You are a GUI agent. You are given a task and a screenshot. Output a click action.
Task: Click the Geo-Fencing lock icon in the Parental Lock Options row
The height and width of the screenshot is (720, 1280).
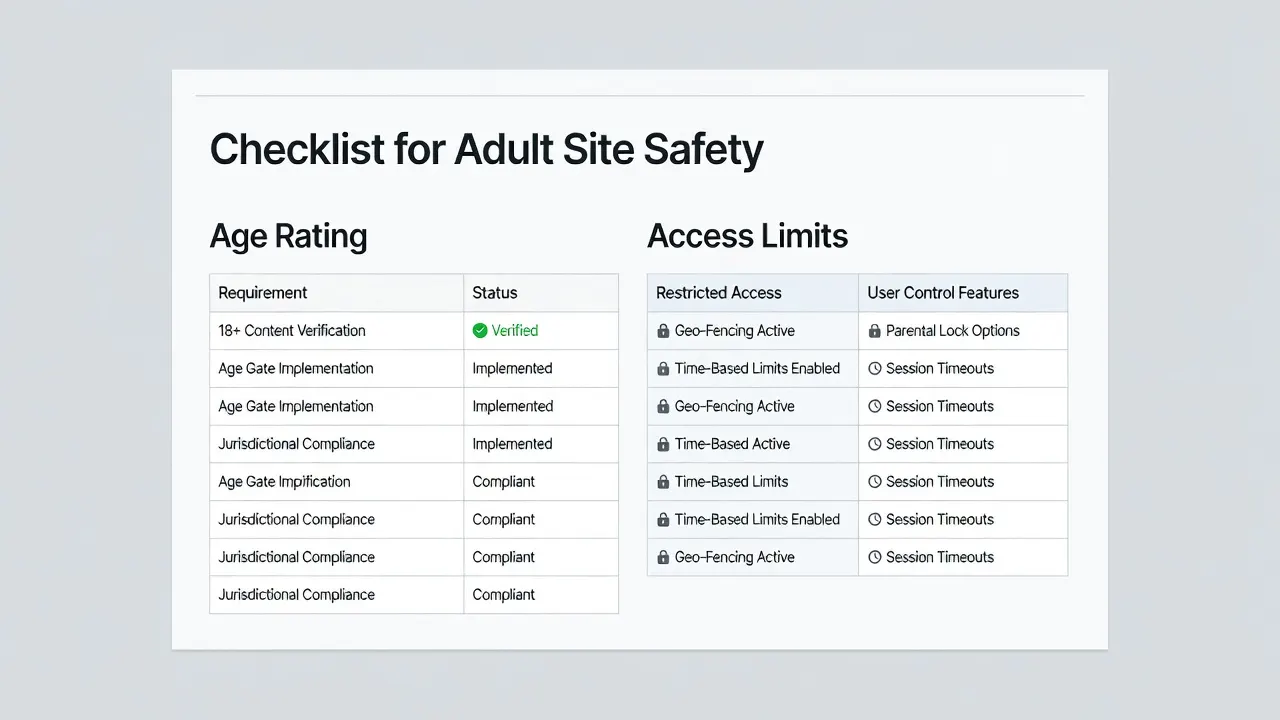point(663,331)
